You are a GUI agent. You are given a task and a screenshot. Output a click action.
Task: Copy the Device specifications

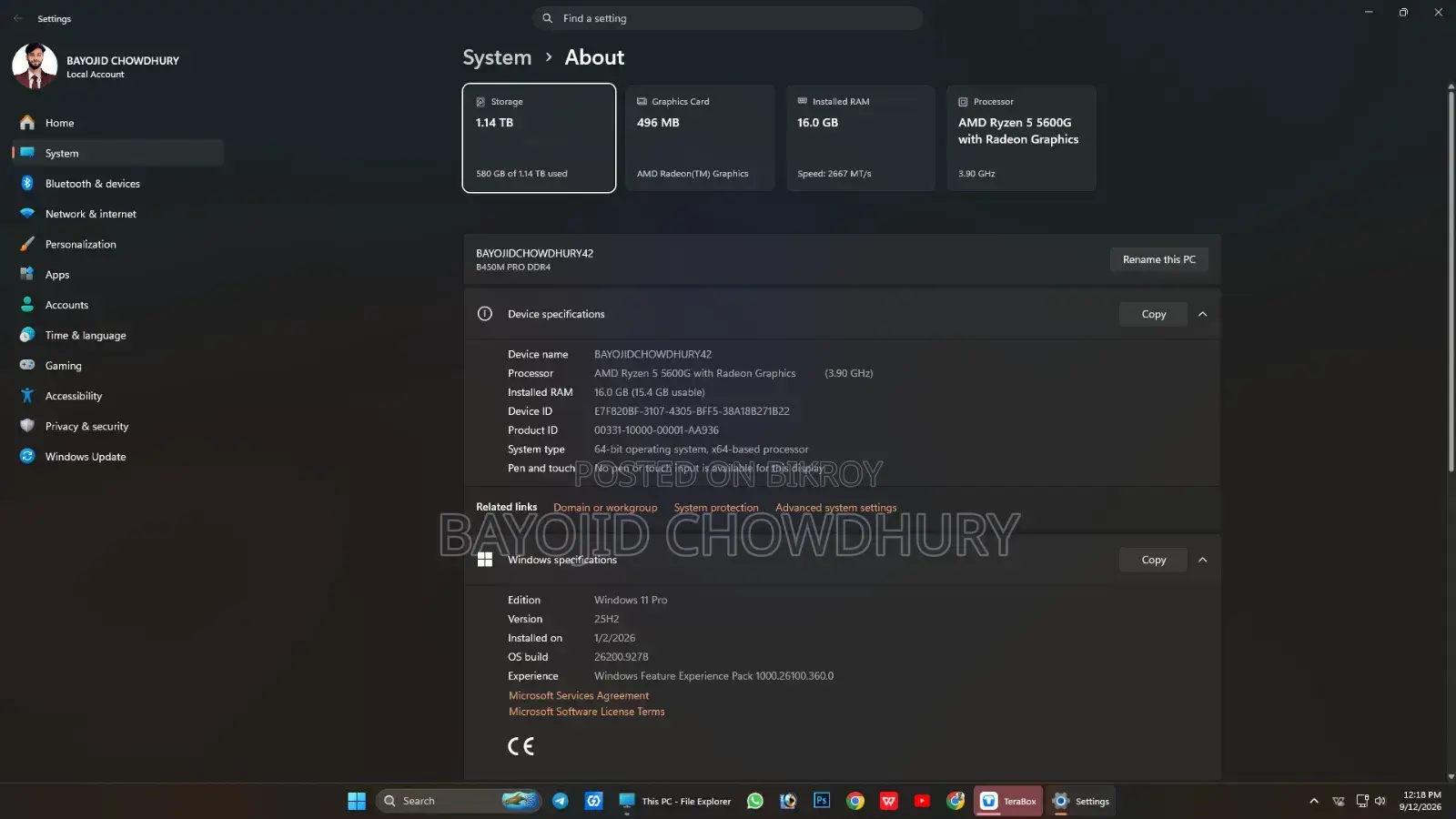pyautogui.click(x=1153, y=314)
